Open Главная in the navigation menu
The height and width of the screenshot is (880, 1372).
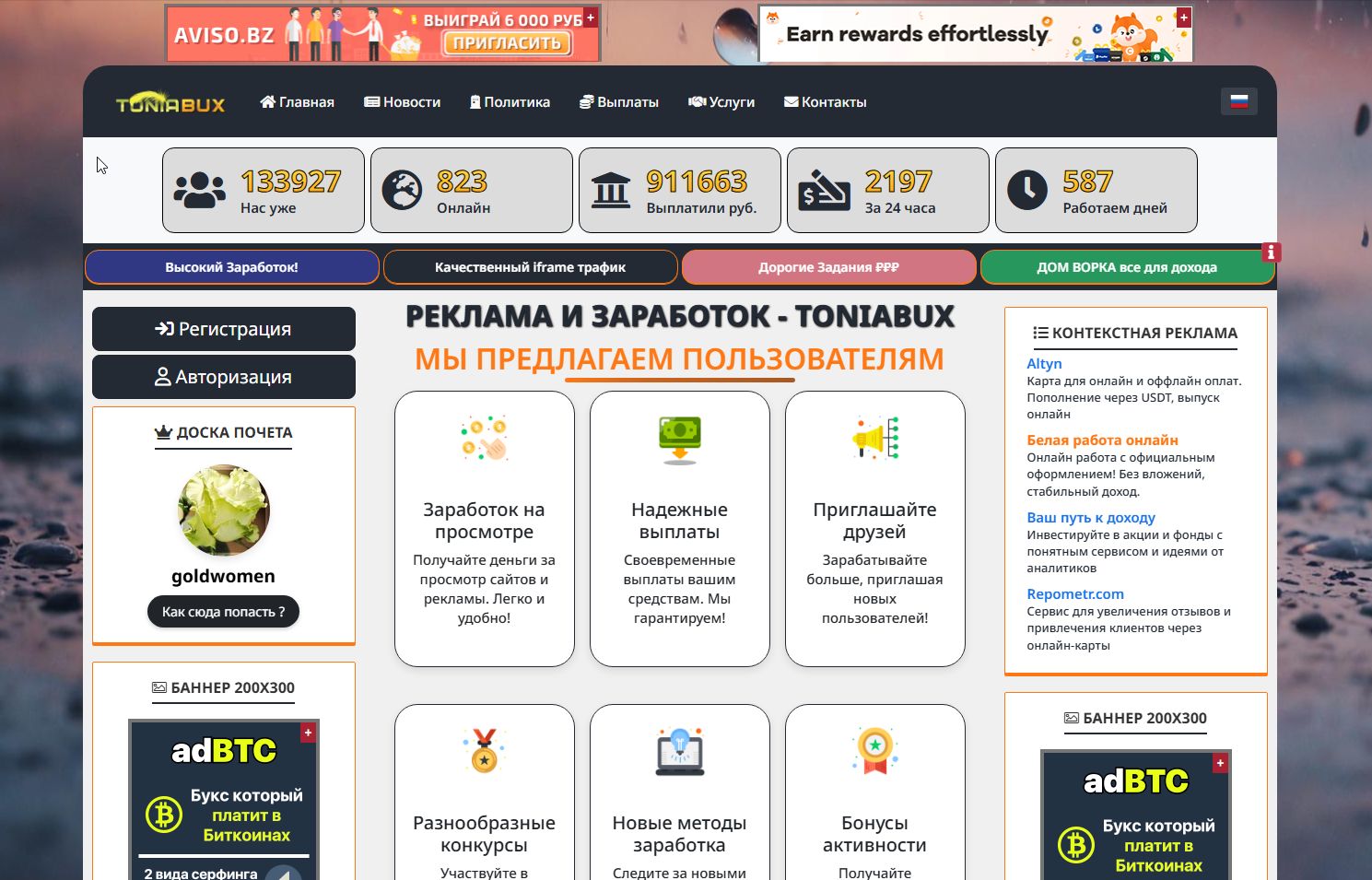tap(297, 102)
